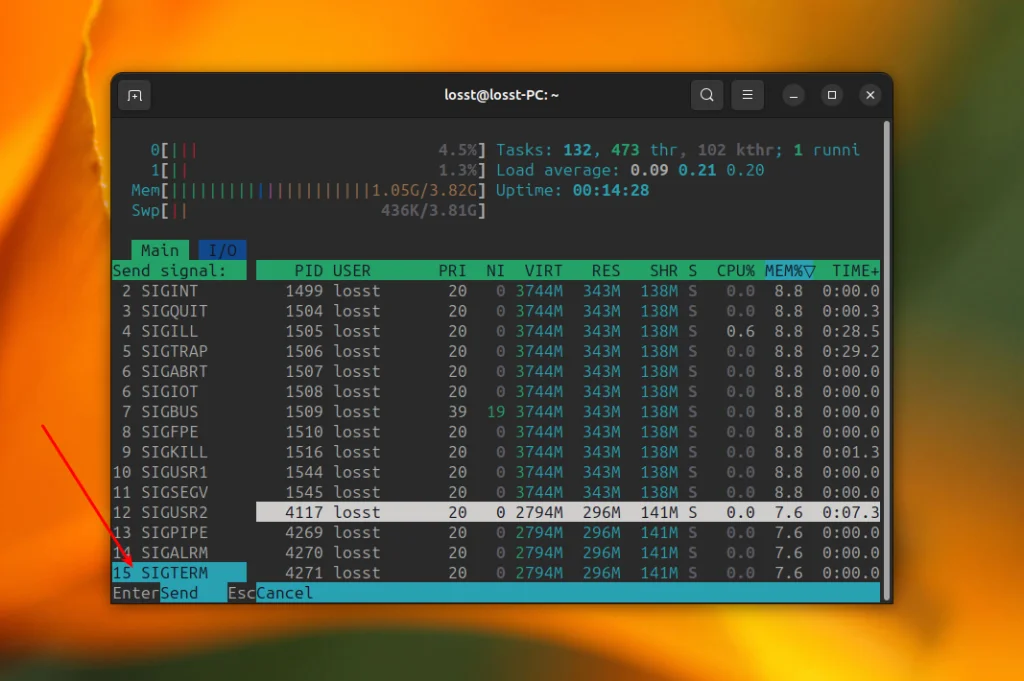Select process row with PID 1509
The image size is (1024, 681).
tap(567, 411)
